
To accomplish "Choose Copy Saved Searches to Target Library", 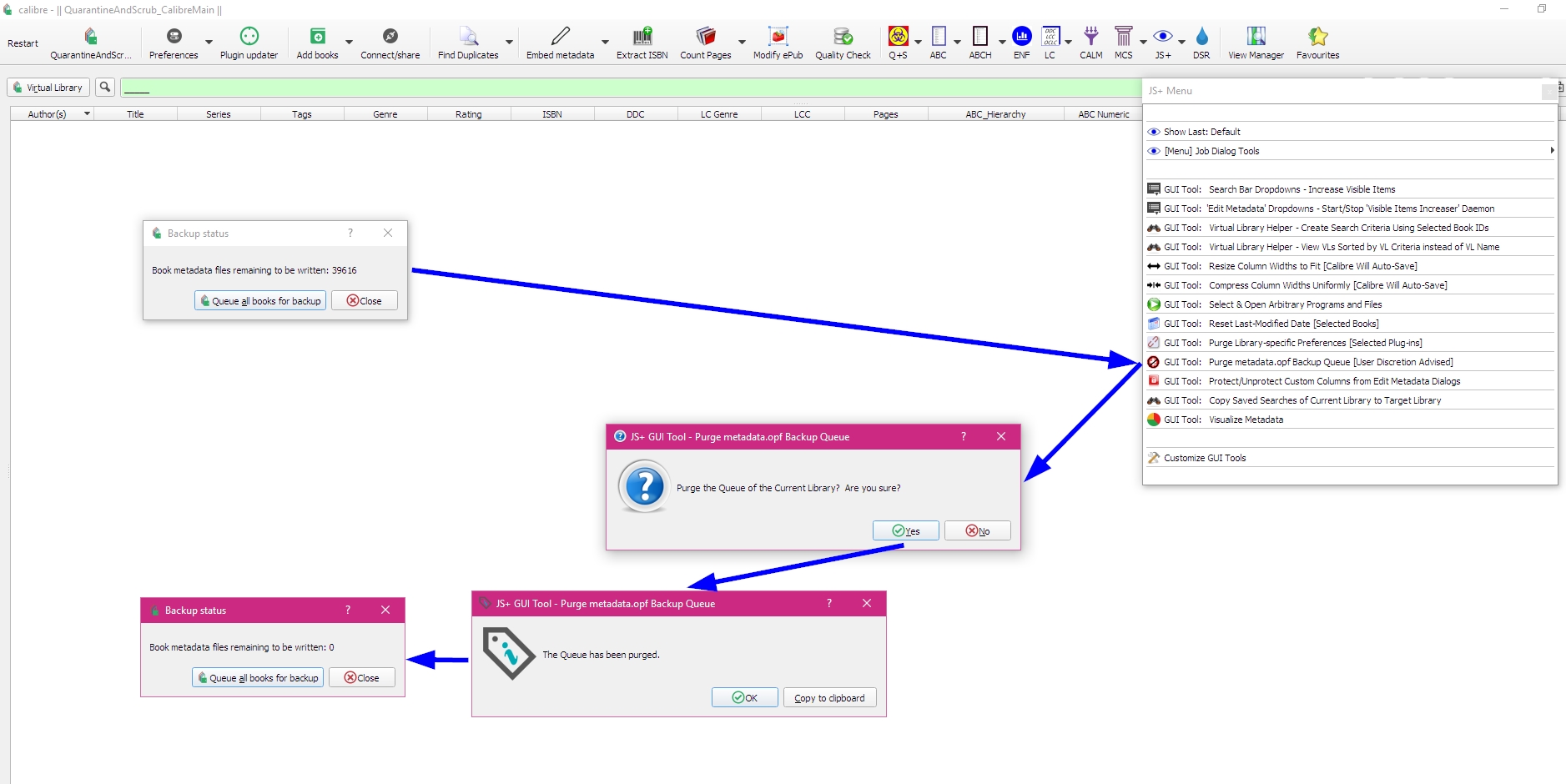I will point(1350,400).
